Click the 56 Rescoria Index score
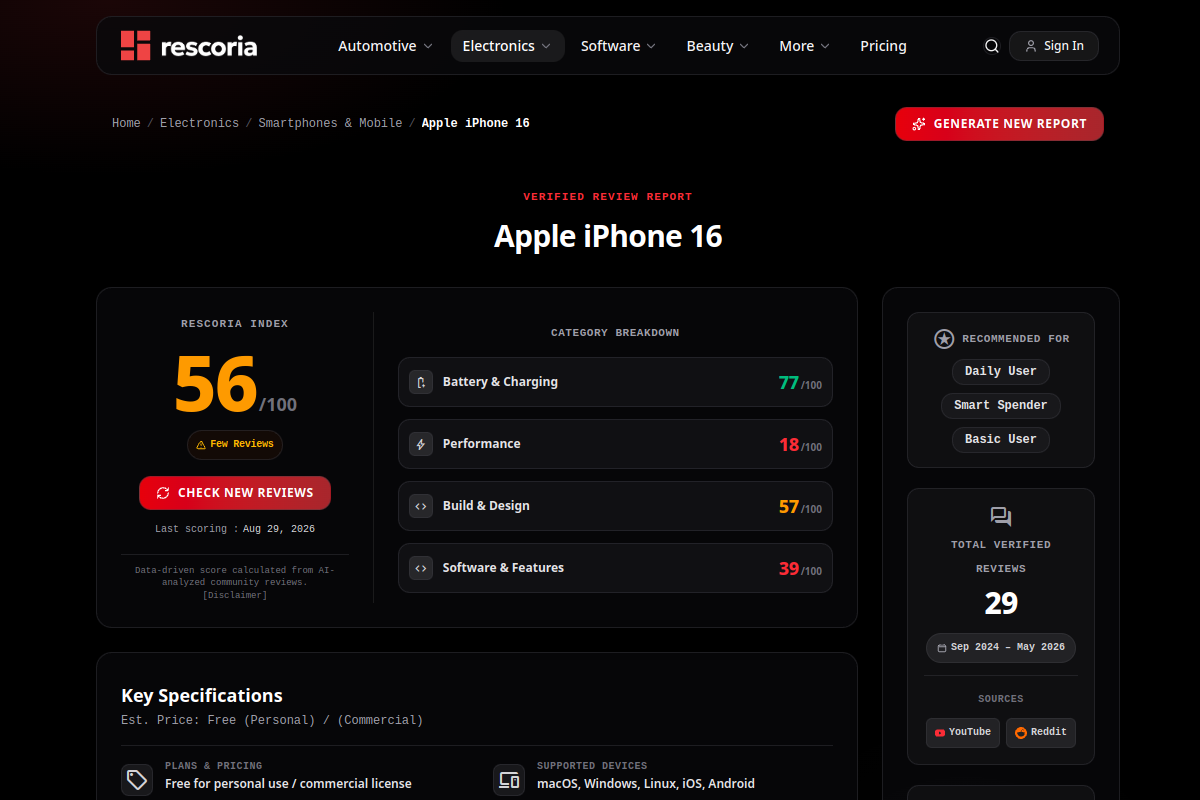Image resolution: width=1200 pixels, height=800 pixels. [216, 385]
